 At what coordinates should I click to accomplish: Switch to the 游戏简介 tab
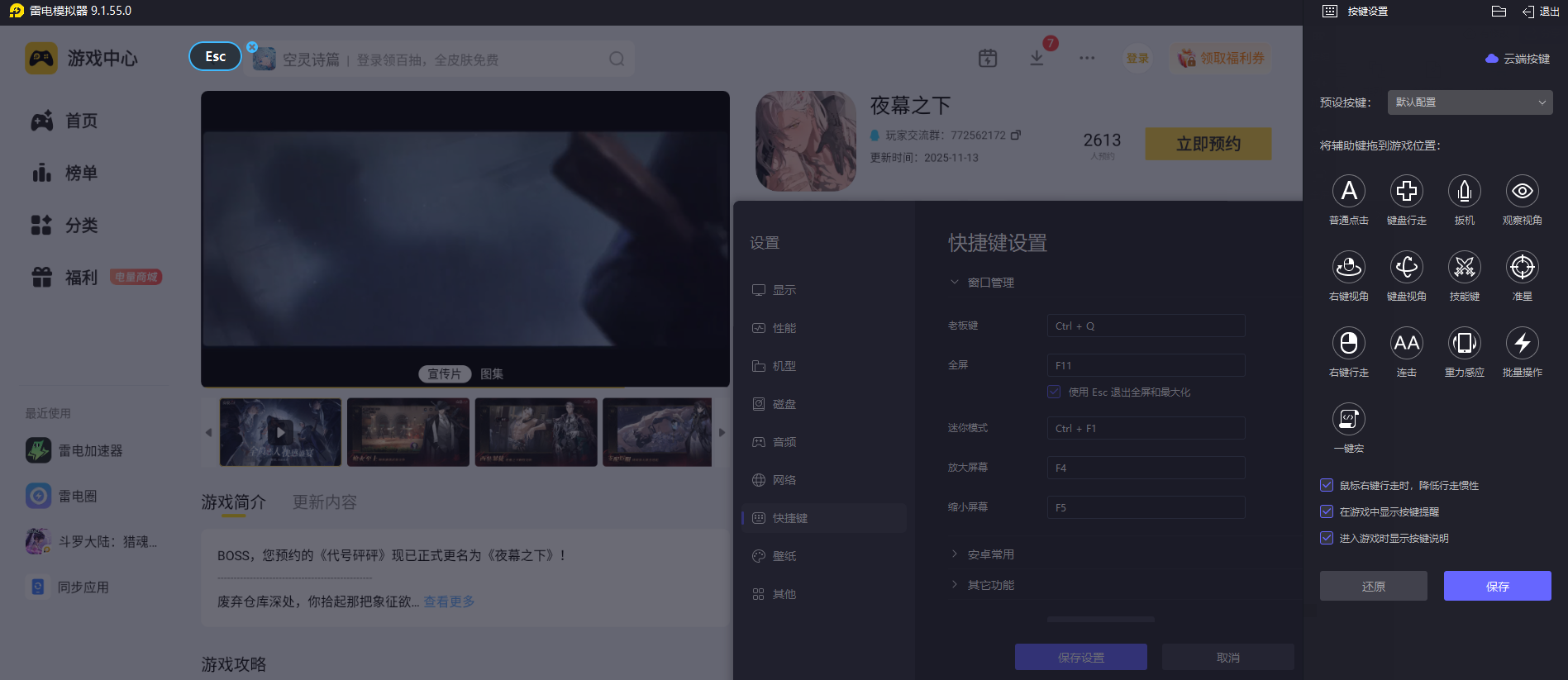234,502
